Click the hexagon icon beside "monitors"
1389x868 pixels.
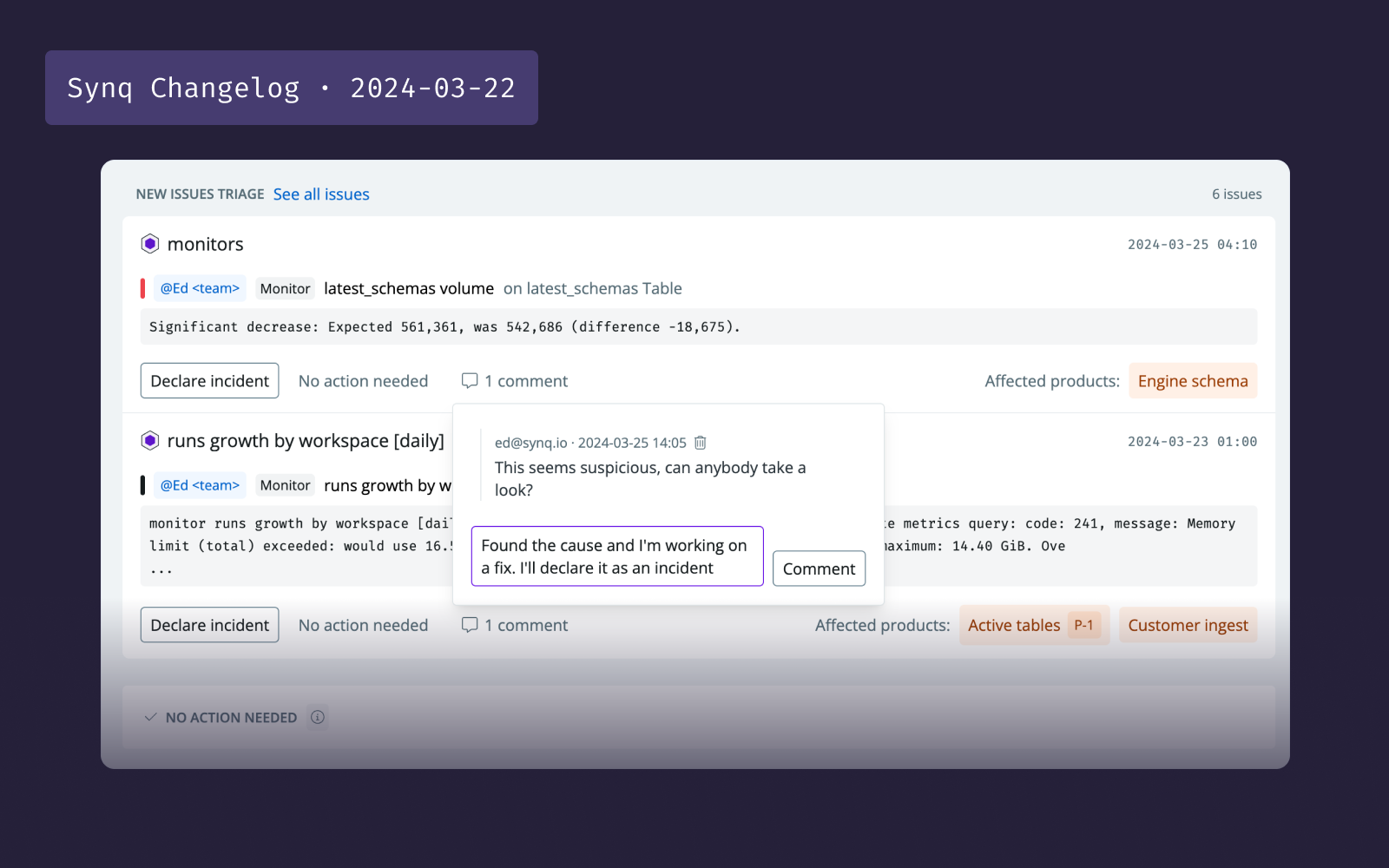click(x=149, y=244)
